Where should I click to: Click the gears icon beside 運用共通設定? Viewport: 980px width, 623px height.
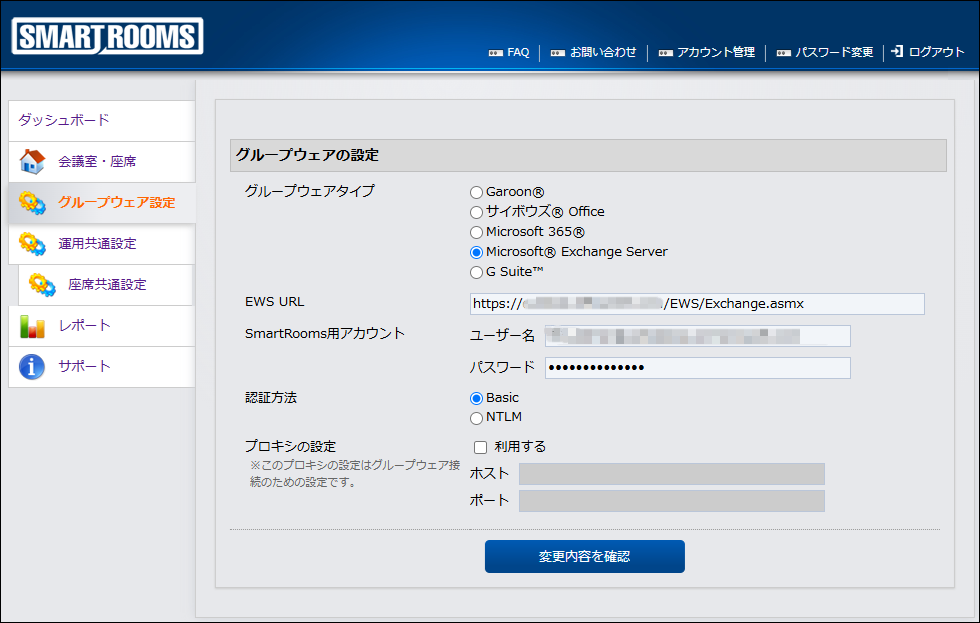[32, 243]
